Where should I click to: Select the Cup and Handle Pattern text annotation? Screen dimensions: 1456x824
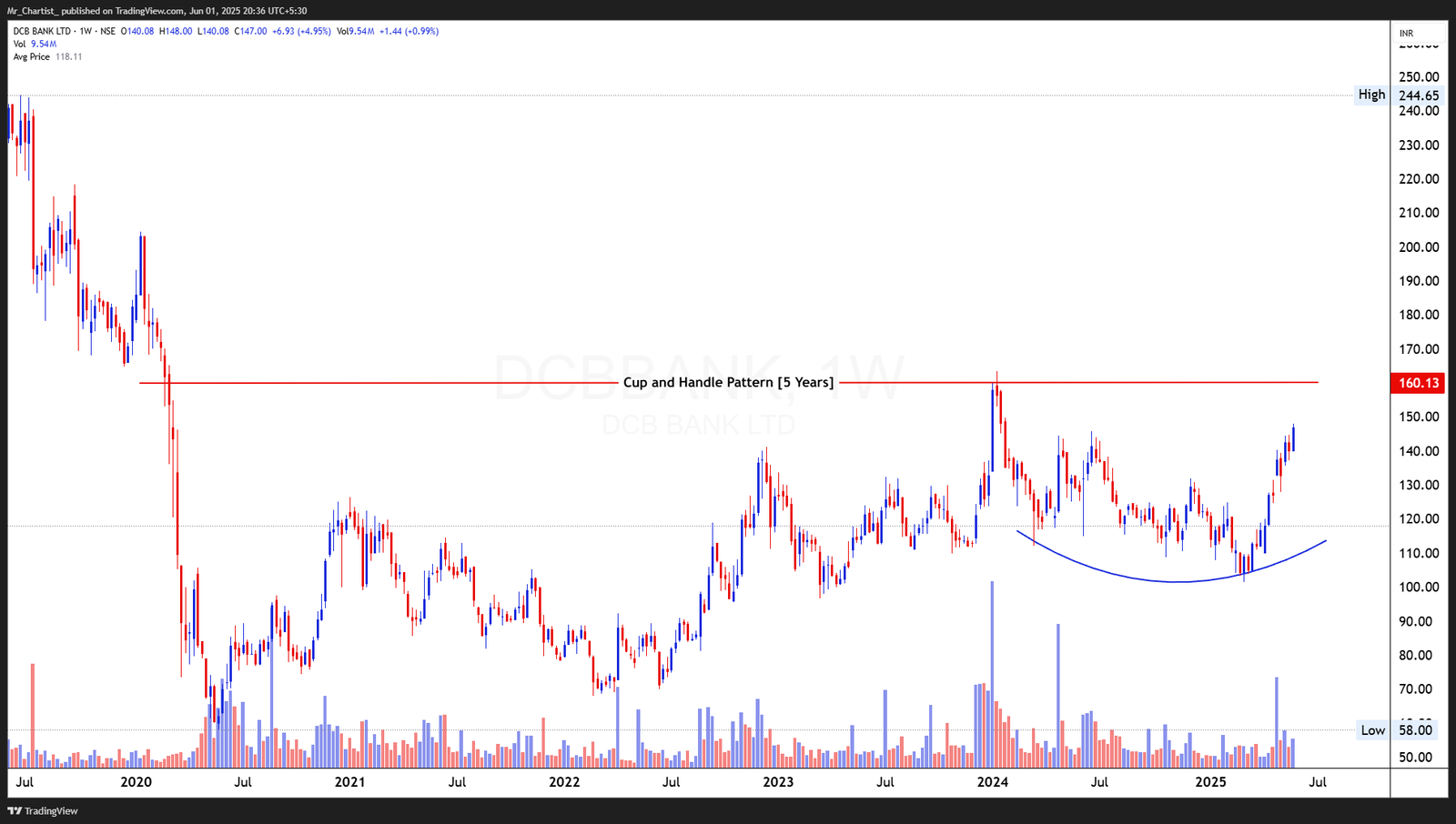pos(728,382)
